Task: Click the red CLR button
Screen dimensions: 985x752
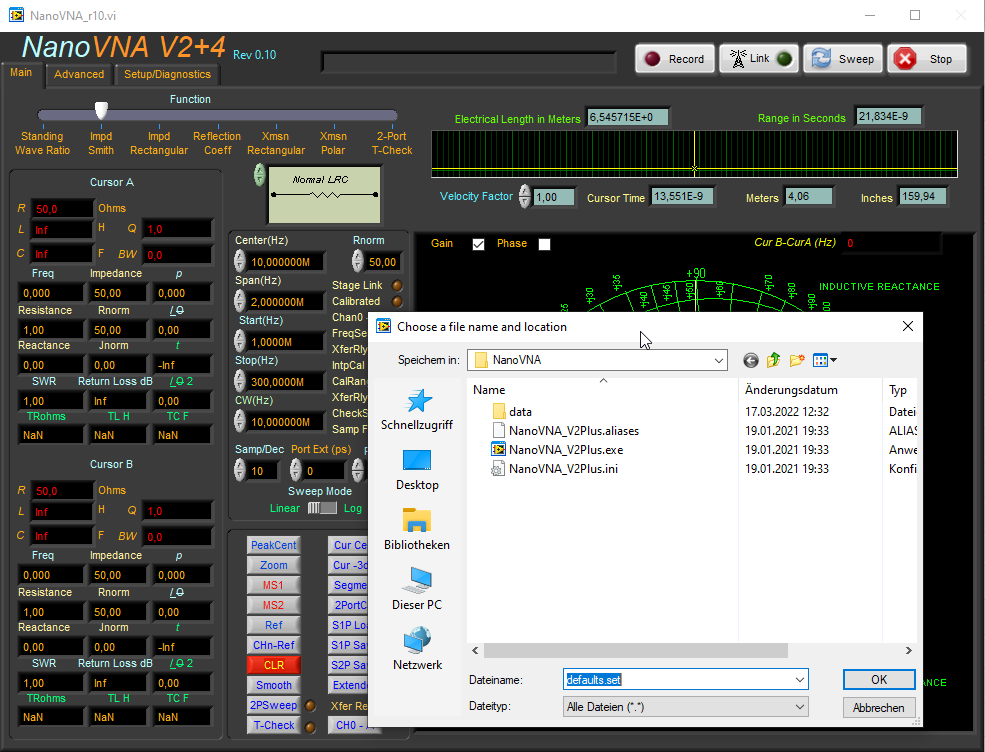Action: pos(273,665)
